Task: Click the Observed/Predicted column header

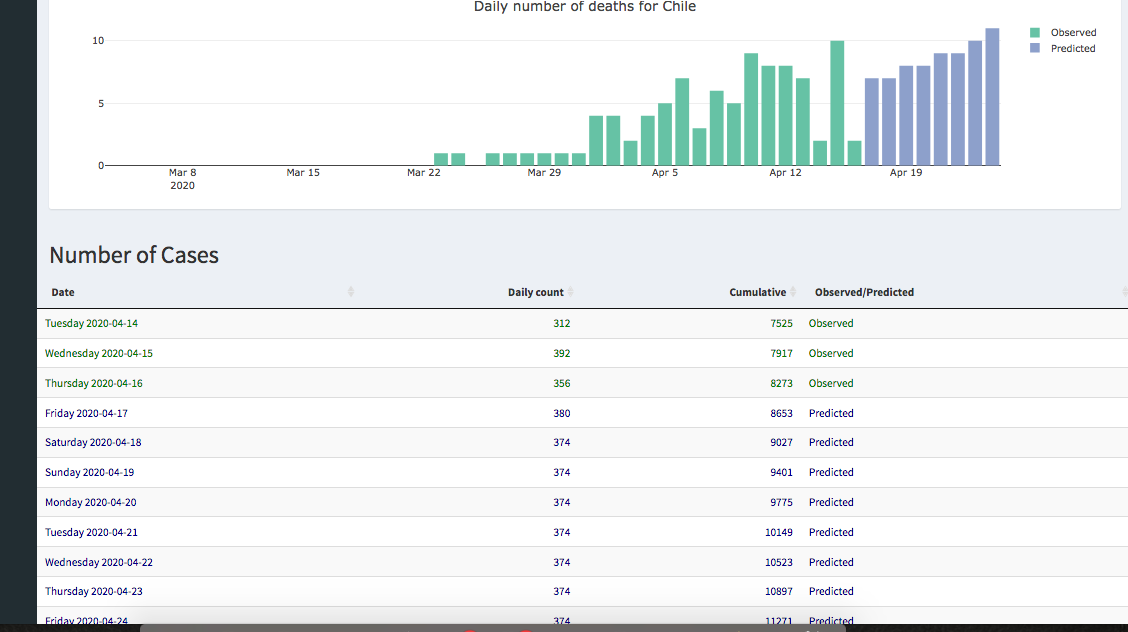Action: pos(864,292)
